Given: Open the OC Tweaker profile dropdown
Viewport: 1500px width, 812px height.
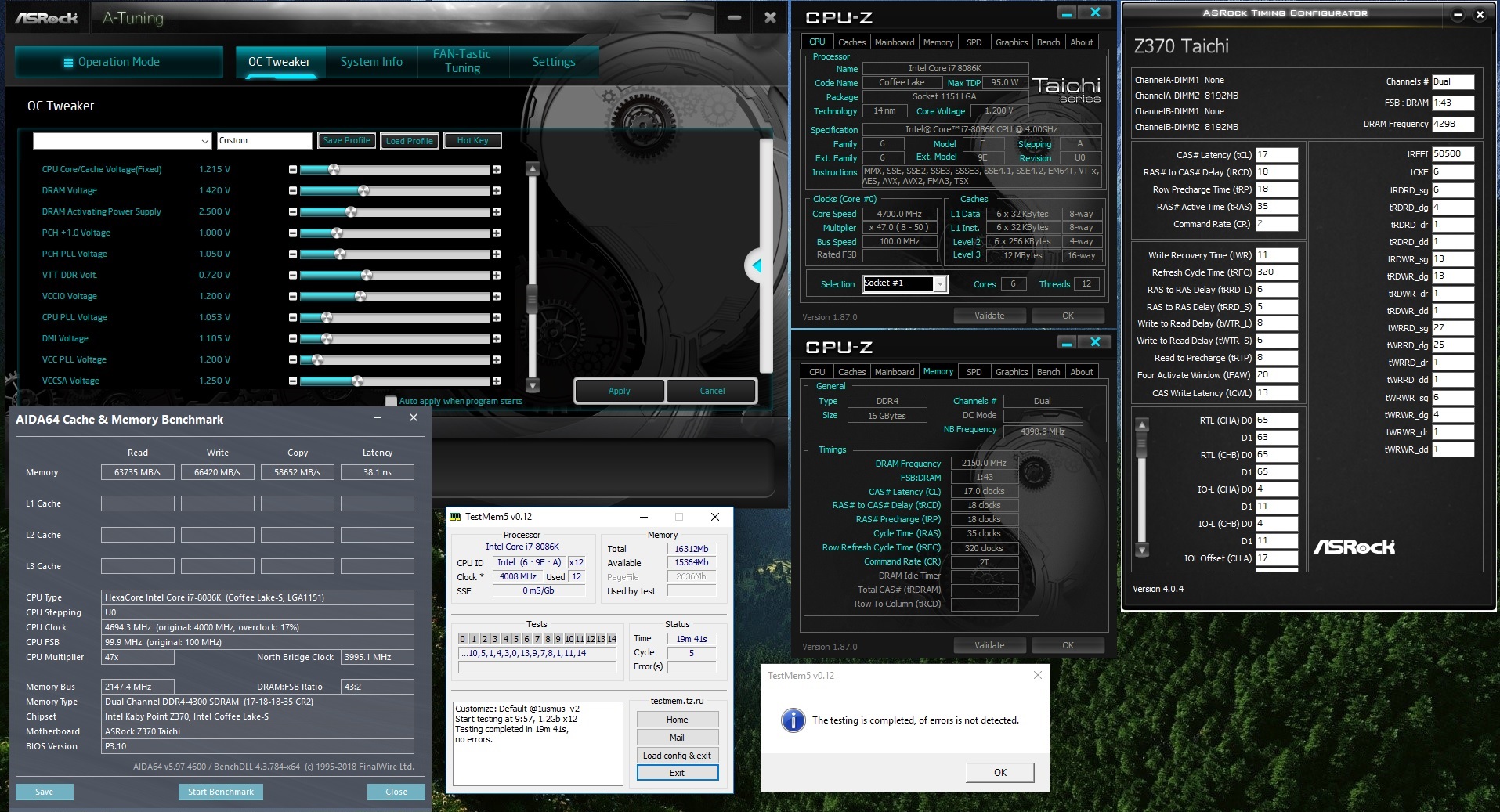Looking at the screenshot, I should click(205, 141).
